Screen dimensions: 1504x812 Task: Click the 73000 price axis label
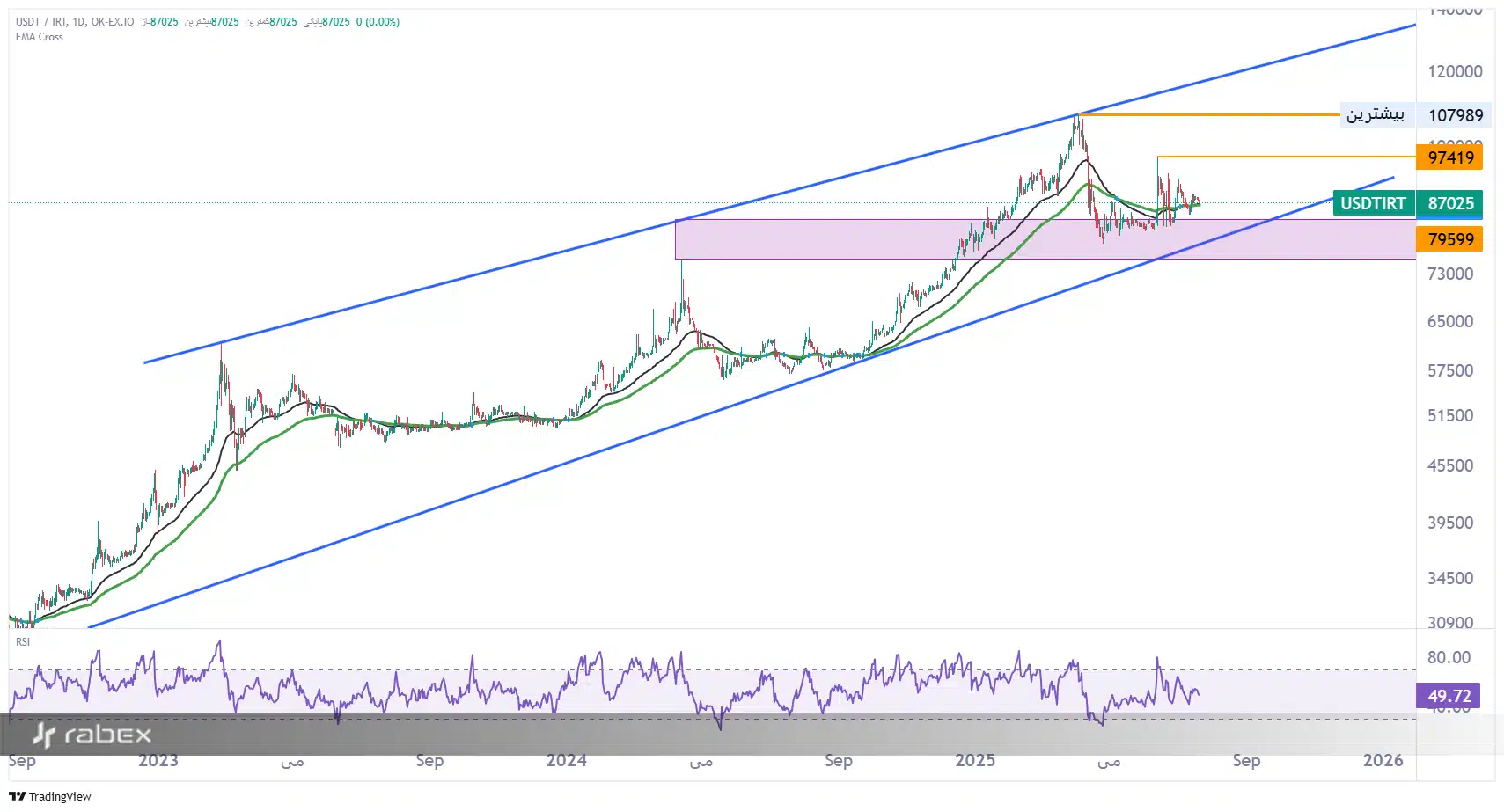point(1450,274)
